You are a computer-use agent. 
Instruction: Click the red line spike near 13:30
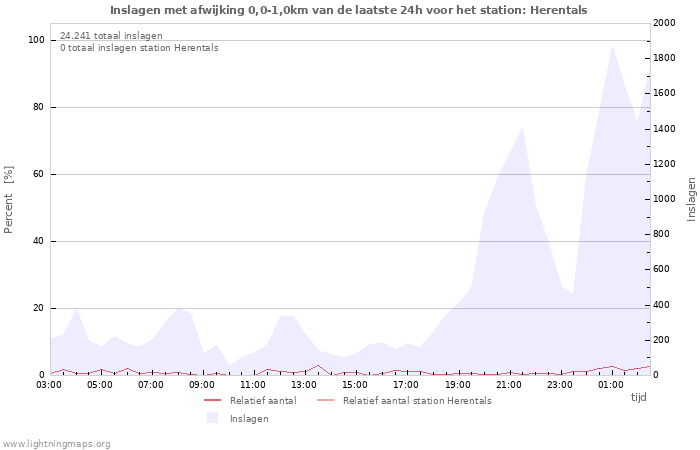point(318,366)
